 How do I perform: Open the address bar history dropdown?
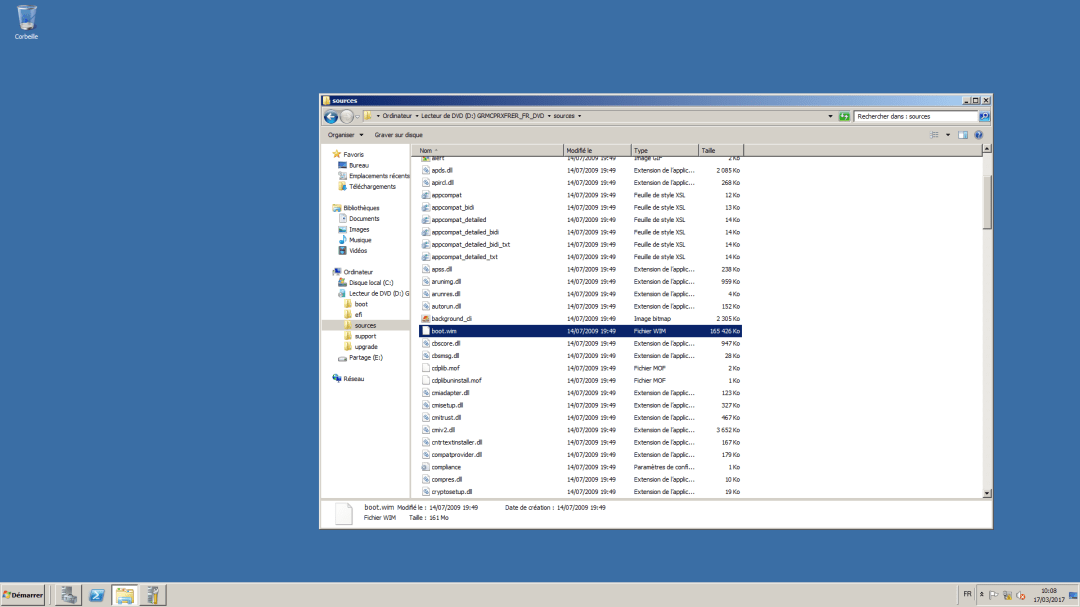coord(830,116)
